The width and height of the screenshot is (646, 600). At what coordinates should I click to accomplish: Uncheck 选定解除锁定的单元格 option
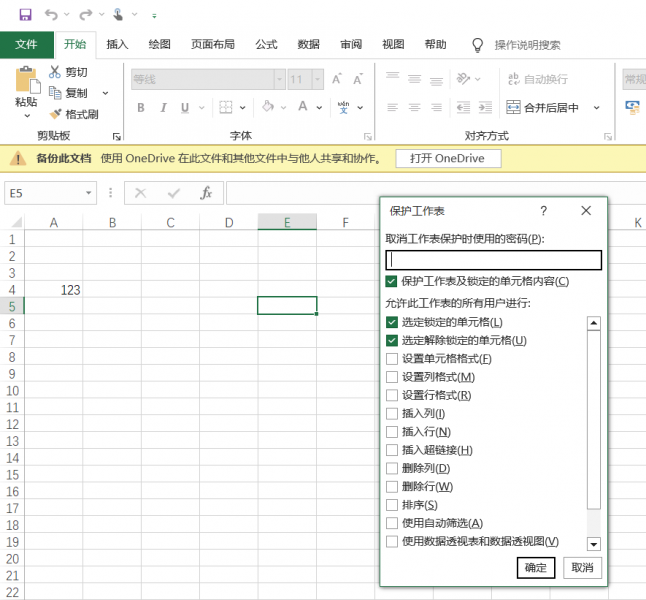pyautogui.click(x=392, y=340)
